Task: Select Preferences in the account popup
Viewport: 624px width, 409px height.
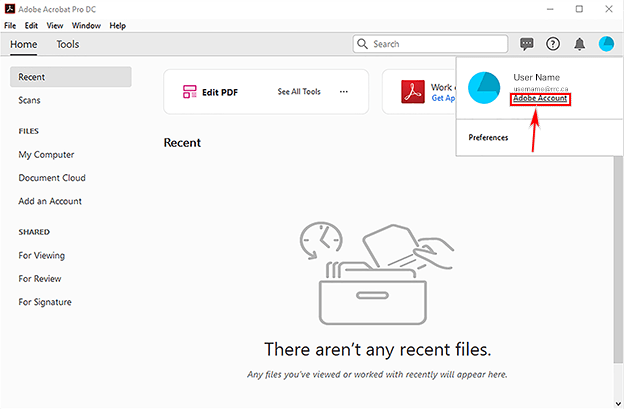Action: (488, 137)
